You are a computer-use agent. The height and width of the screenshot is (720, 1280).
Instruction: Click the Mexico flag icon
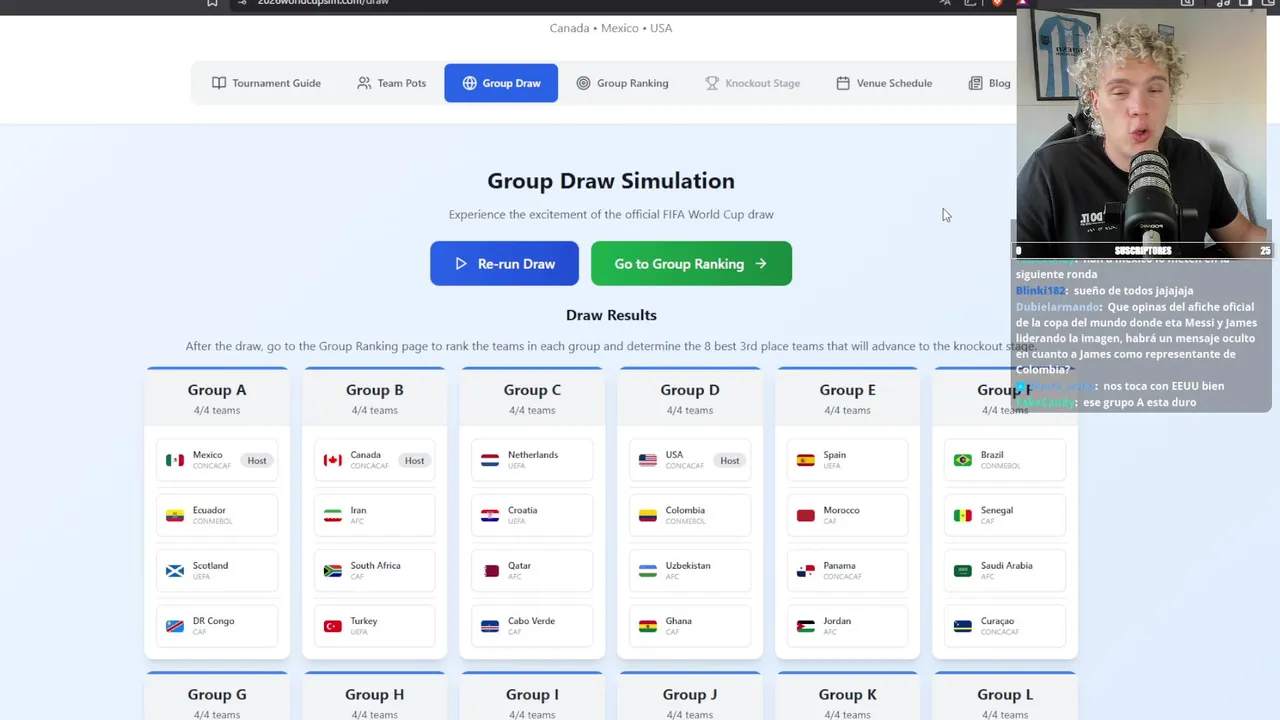(x=175, y=460)
